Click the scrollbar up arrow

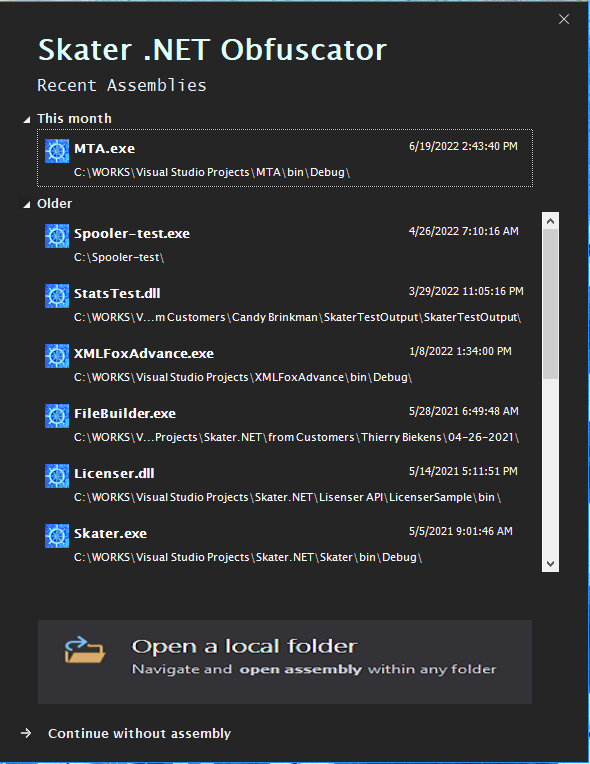click(551, 221)
